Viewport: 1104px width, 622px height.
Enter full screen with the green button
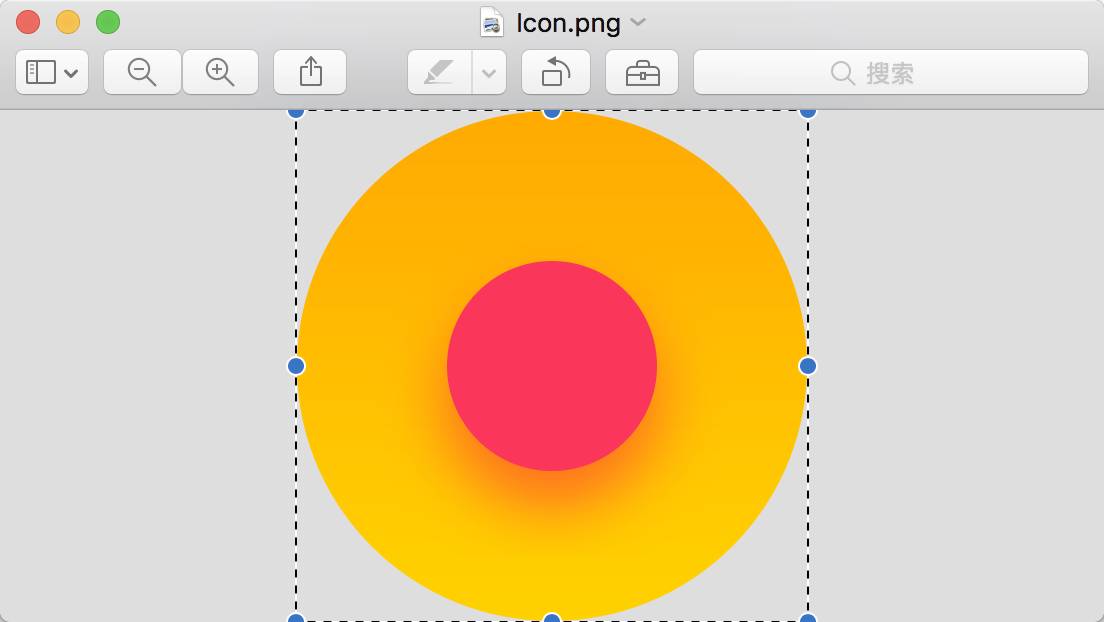(107, 22)
